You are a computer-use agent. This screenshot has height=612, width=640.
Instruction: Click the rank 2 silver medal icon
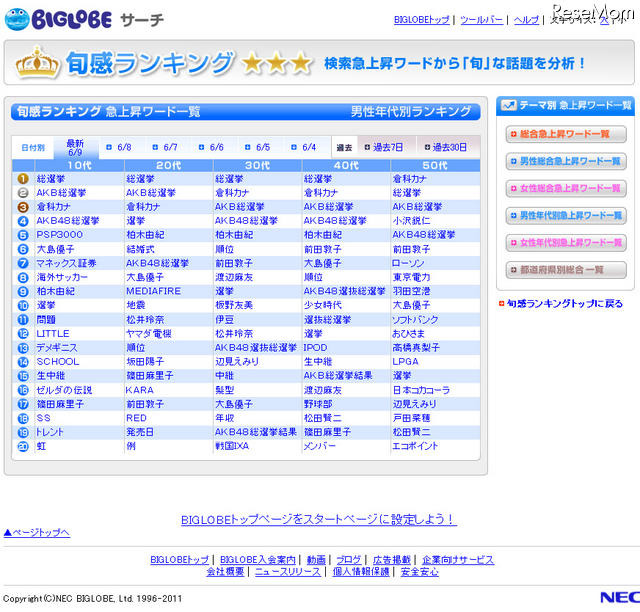pyautogui.click(x=22, y=193)
